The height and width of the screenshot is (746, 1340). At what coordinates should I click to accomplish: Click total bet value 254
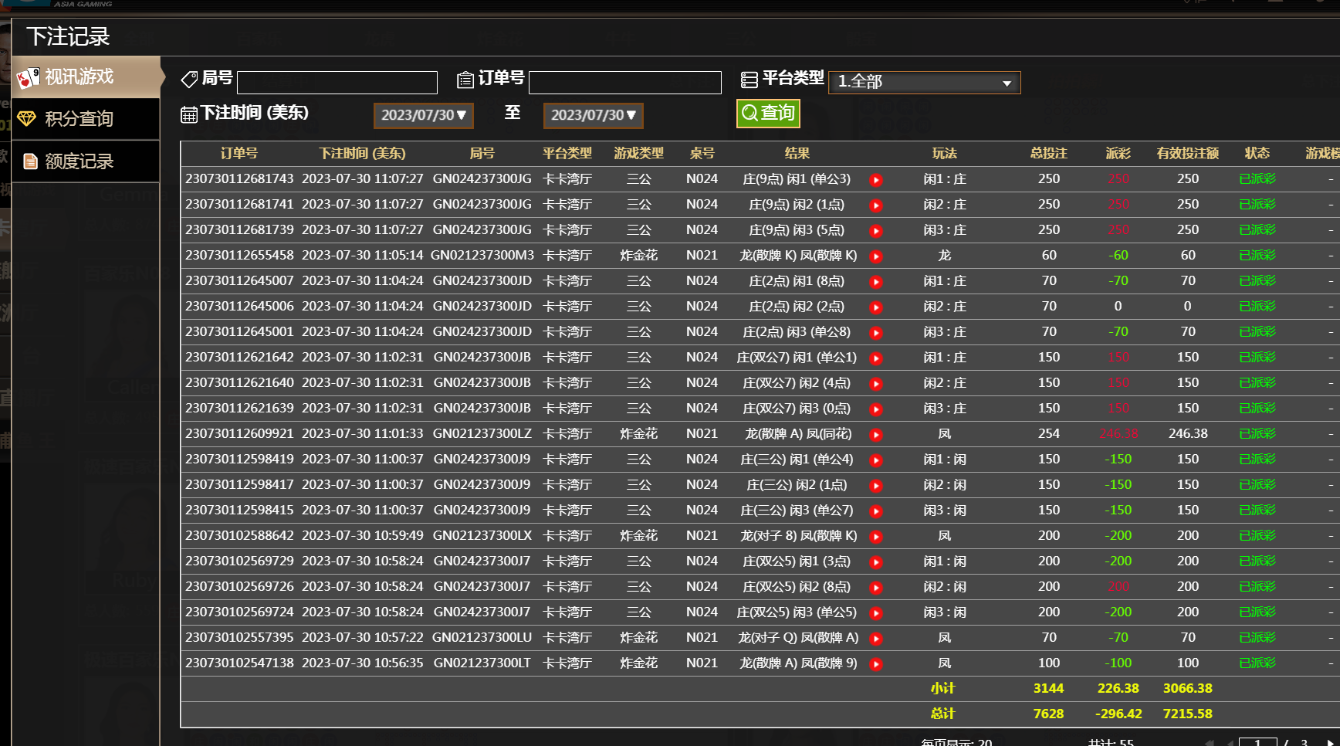coord(1049,434)
